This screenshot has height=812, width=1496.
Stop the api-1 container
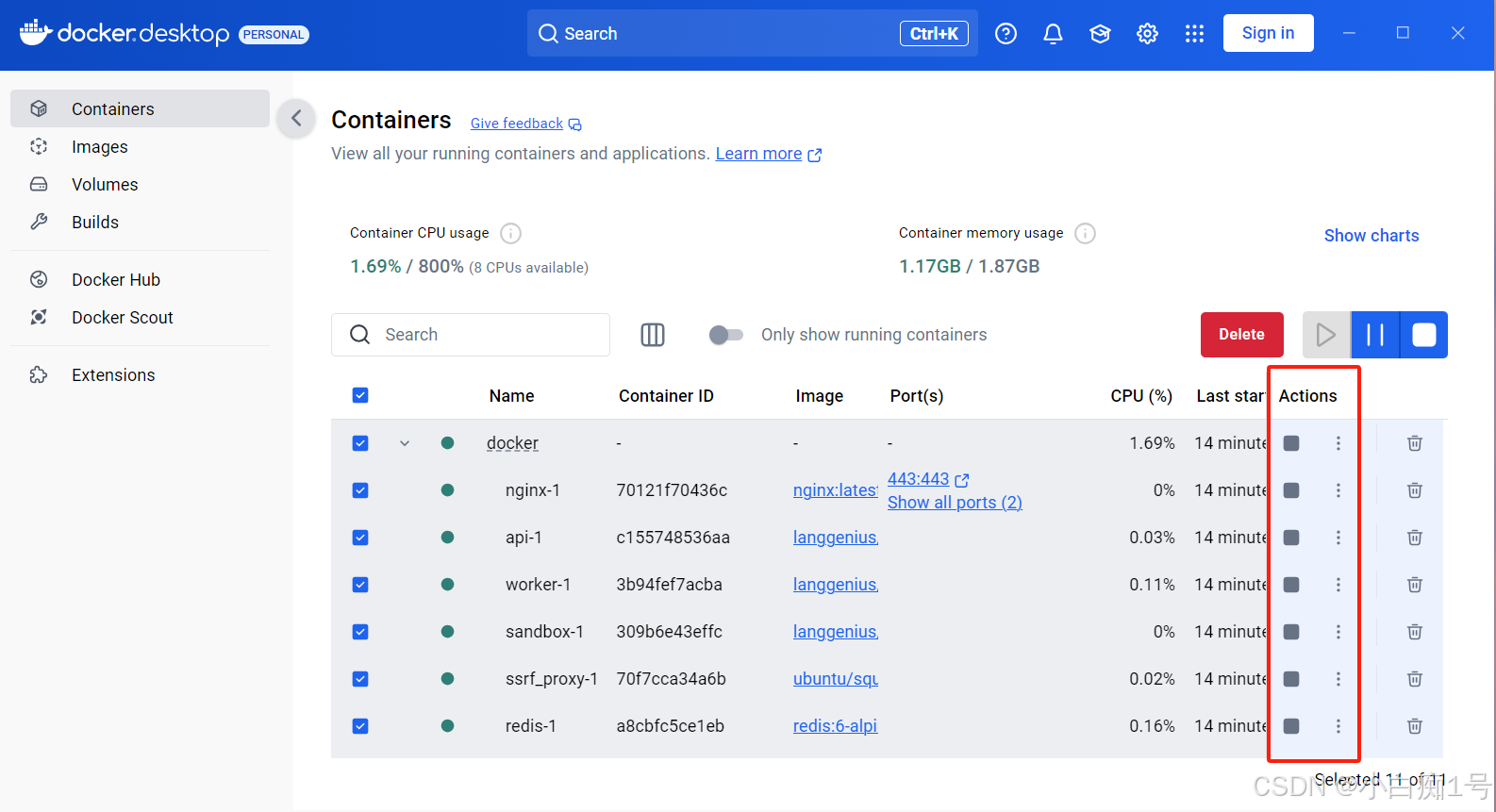[x=1292, y=538]
